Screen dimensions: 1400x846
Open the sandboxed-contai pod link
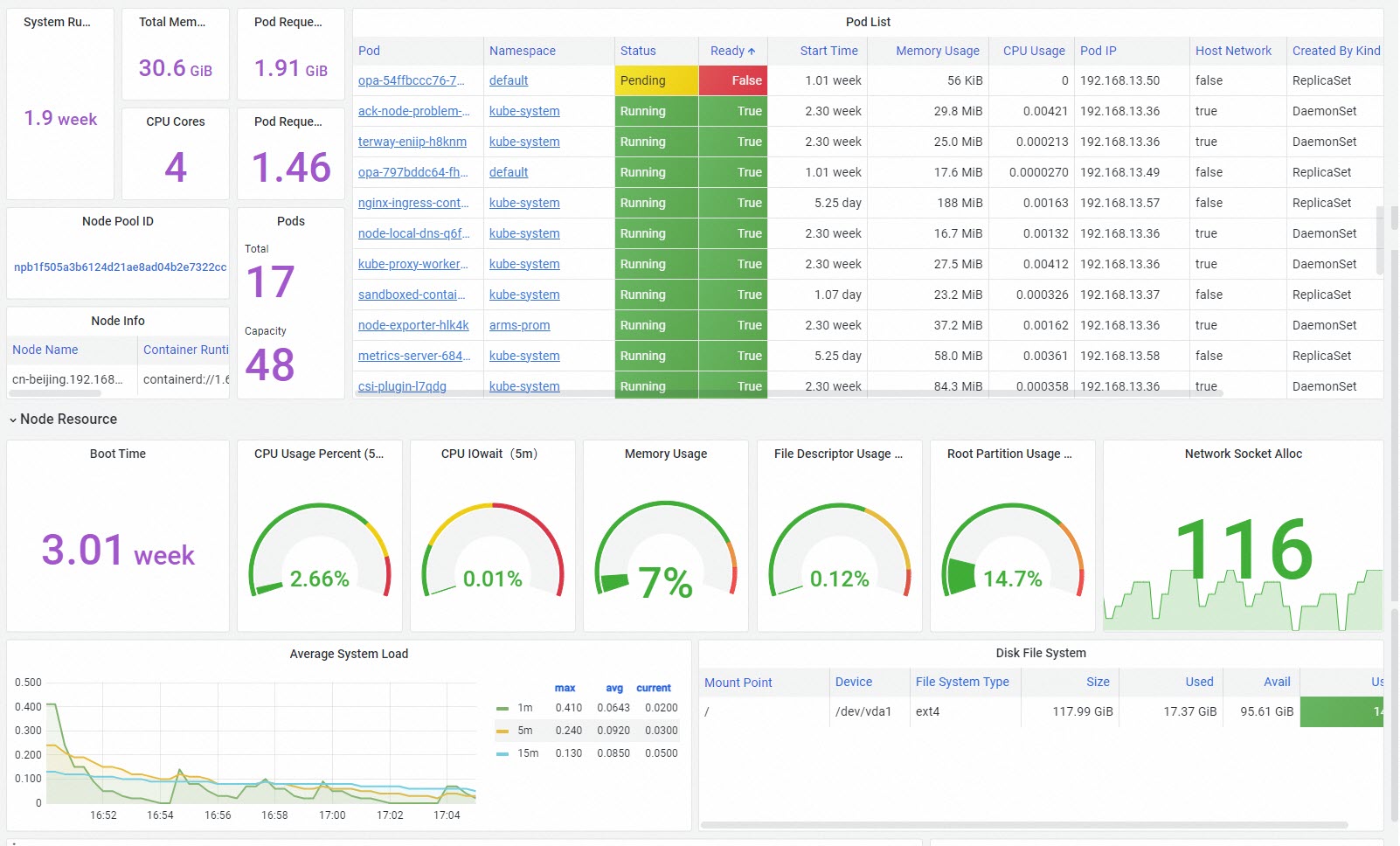click(x=412, y=295)
